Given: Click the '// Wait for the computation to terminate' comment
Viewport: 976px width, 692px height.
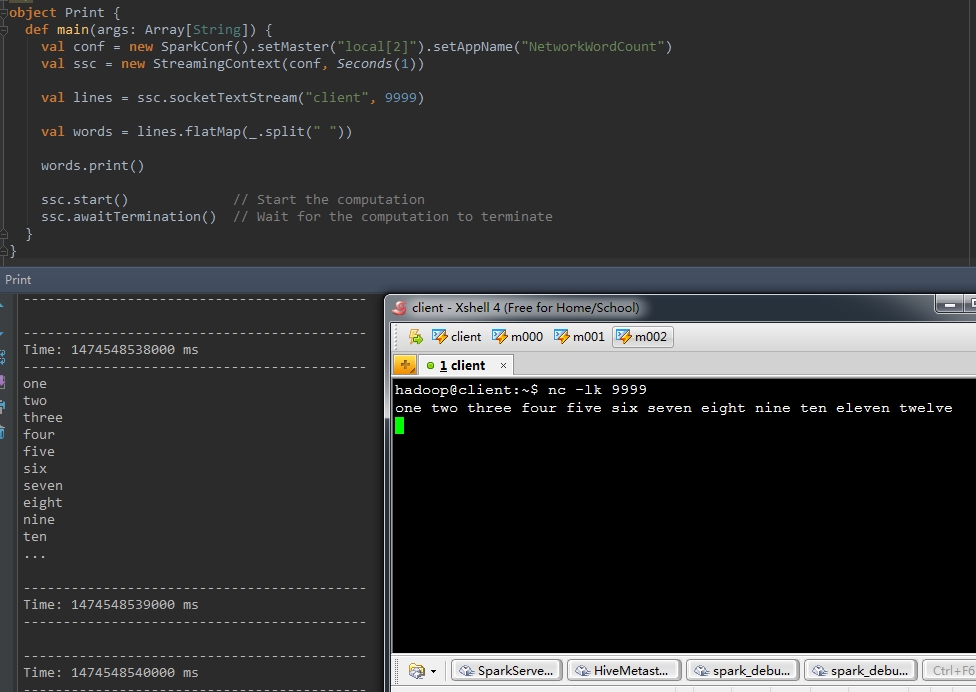Looking at the screenshot, I should pos(393,217).
